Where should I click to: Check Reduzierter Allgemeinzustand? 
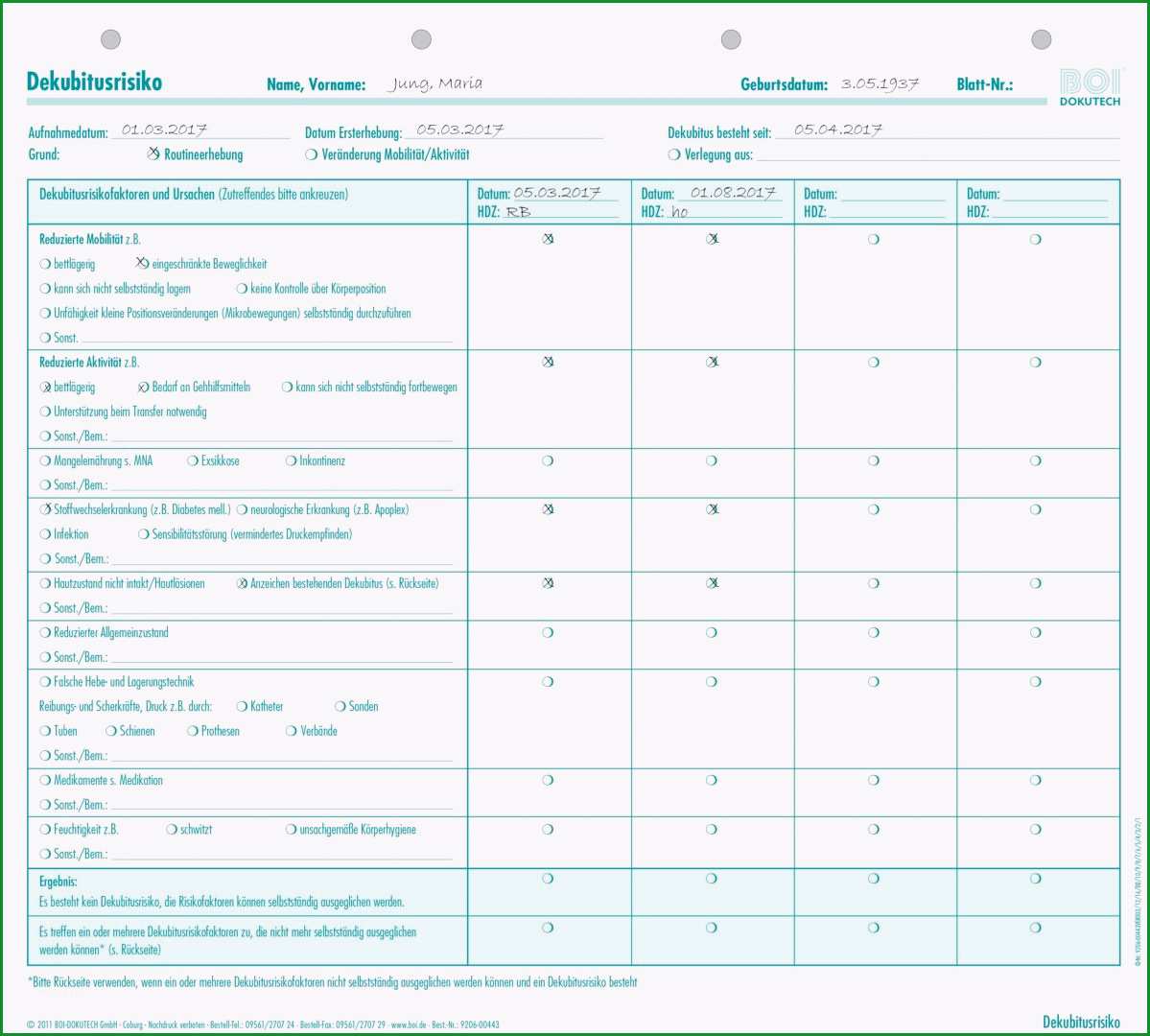click(x=45, y=632)
